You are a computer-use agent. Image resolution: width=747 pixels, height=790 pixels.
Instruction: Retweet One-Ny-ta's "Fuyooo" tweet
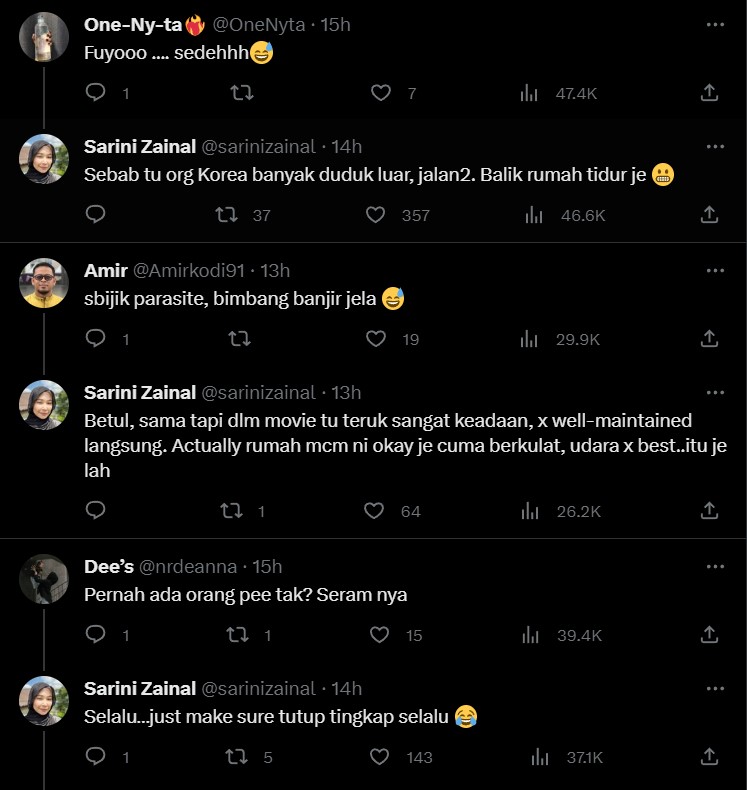241,93
